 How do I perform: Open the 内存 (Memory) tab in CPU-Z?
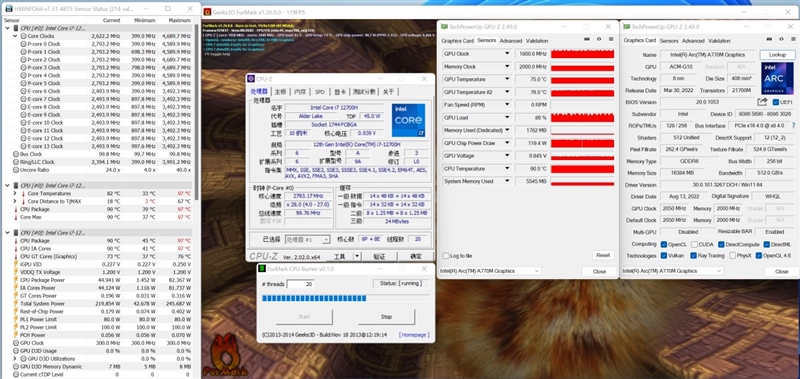click(x=300, y=92)
